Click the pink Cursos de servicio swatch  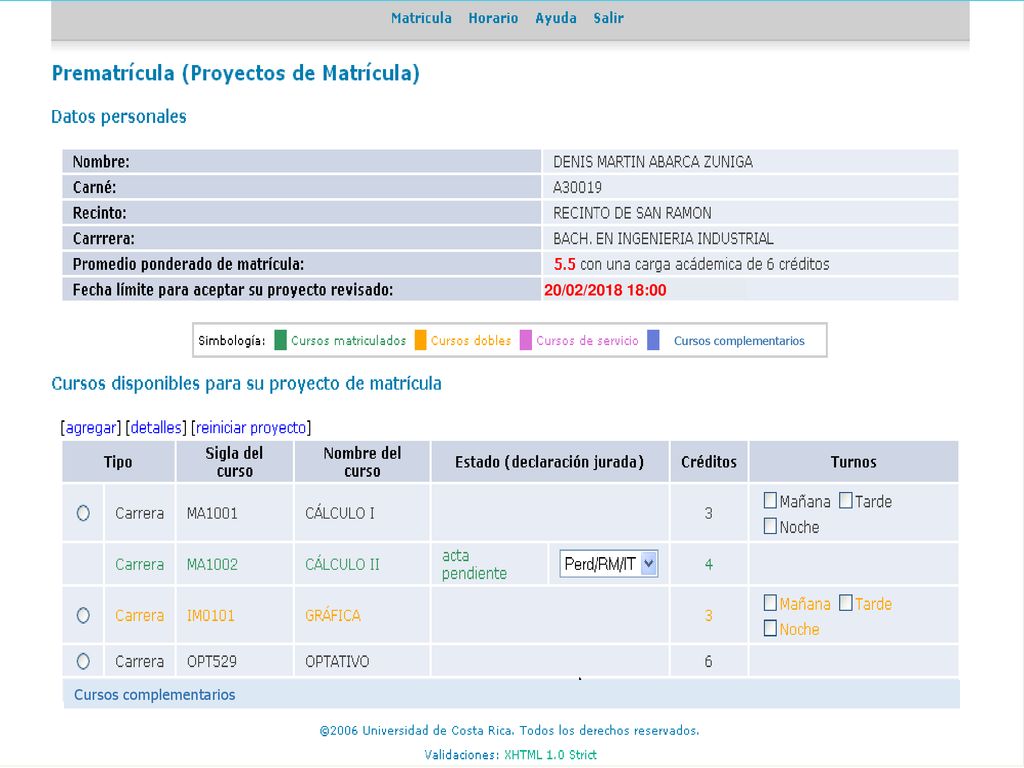526,340
